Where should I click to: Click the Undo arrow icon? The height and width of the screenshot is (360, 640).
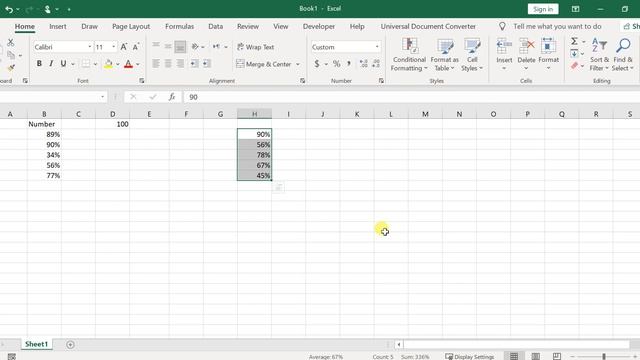(9, 9)
